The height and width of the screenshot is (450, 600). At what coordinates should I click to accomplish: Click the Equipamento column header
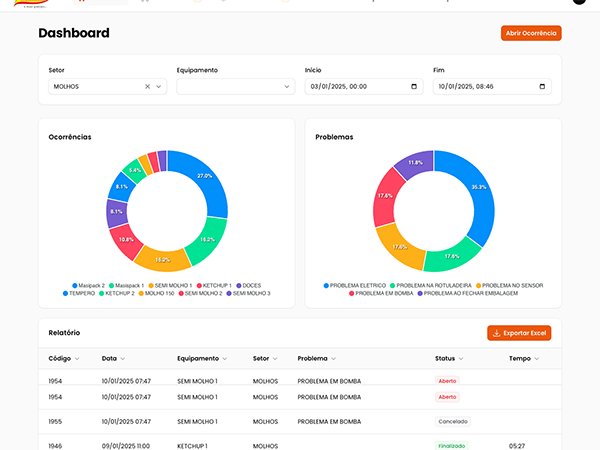tap(200, 358)
